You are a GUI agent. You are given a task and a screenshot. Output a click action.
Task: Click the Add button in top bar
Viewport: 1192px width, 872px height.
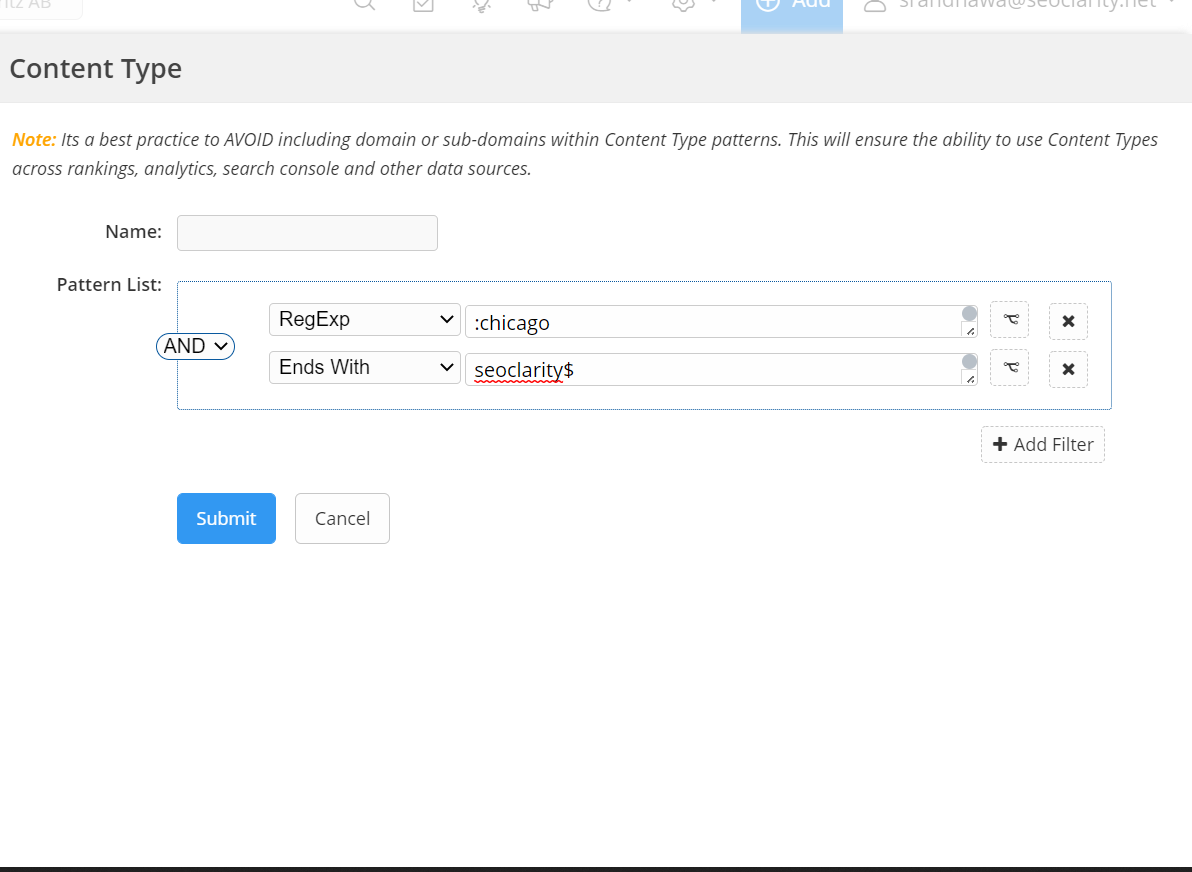pos(792,6)
